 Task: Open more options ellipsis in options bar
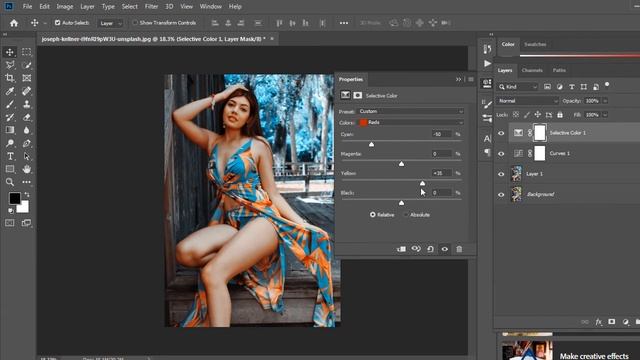coord(344,23)
